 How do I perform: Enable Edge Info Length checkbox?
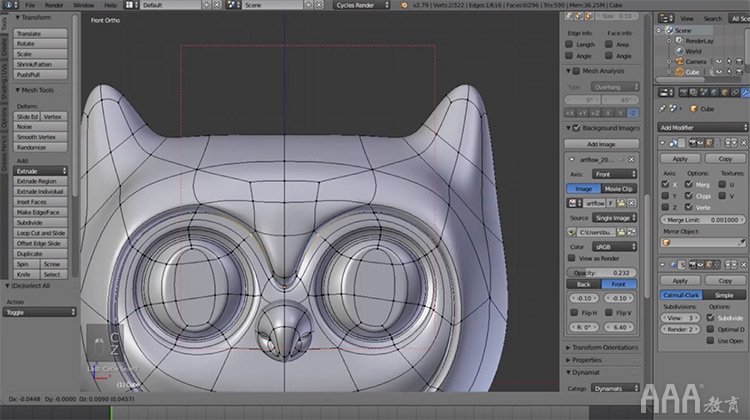pyautogui.click(x=569, y=44)
